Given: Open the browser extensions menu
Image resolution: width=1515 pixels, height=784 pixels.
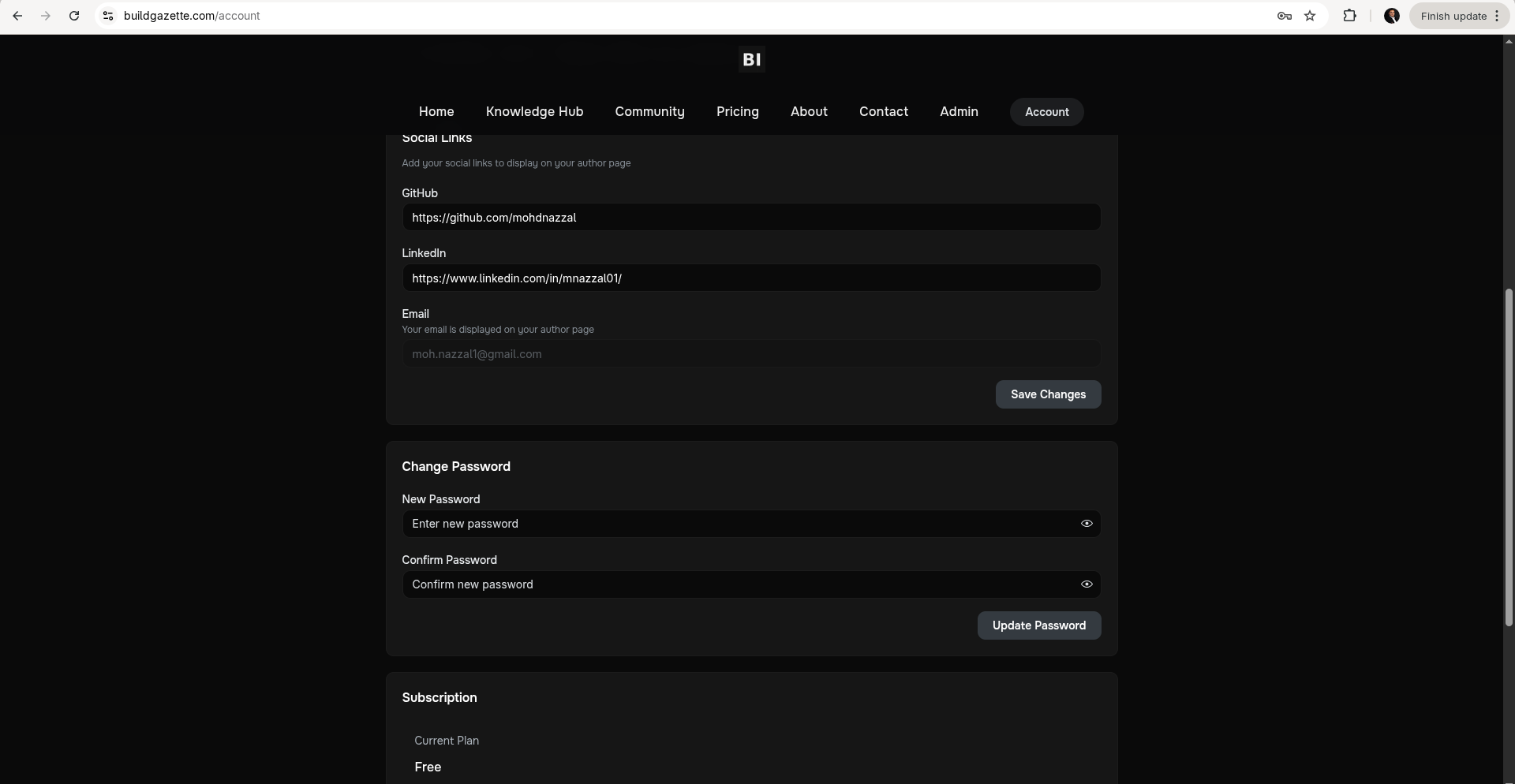Looking at the screenshot, I should click(x=1349, y=16).
